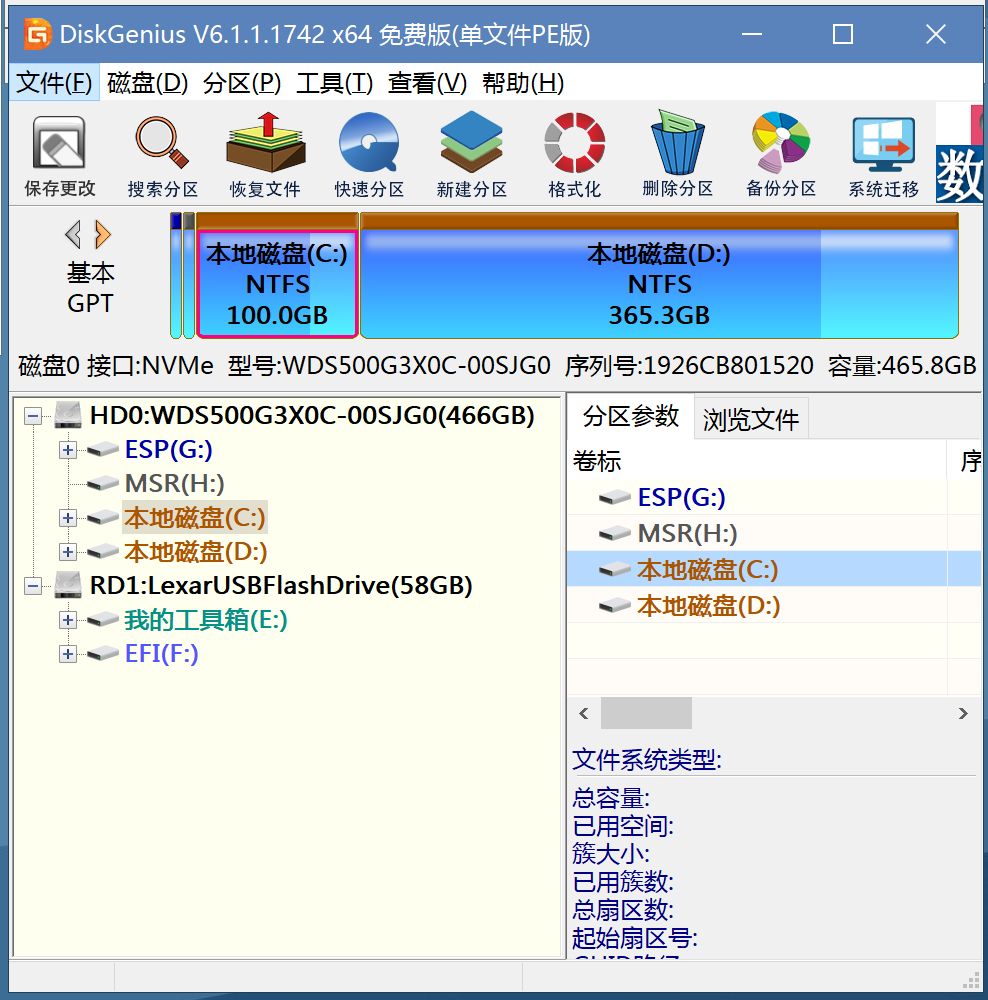Expand the 本地磁盘(D:) tree node
988x1000 pixels.
[68, 552]
